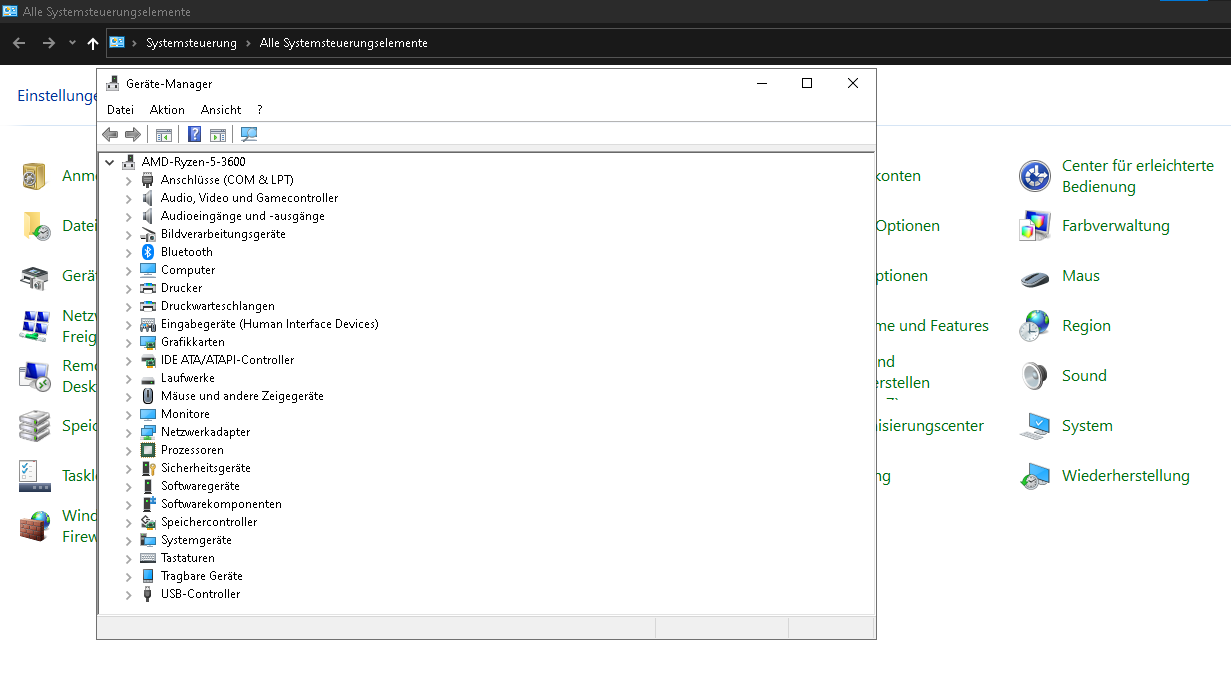Select the Laufwerke row label

tap(188, 378)
